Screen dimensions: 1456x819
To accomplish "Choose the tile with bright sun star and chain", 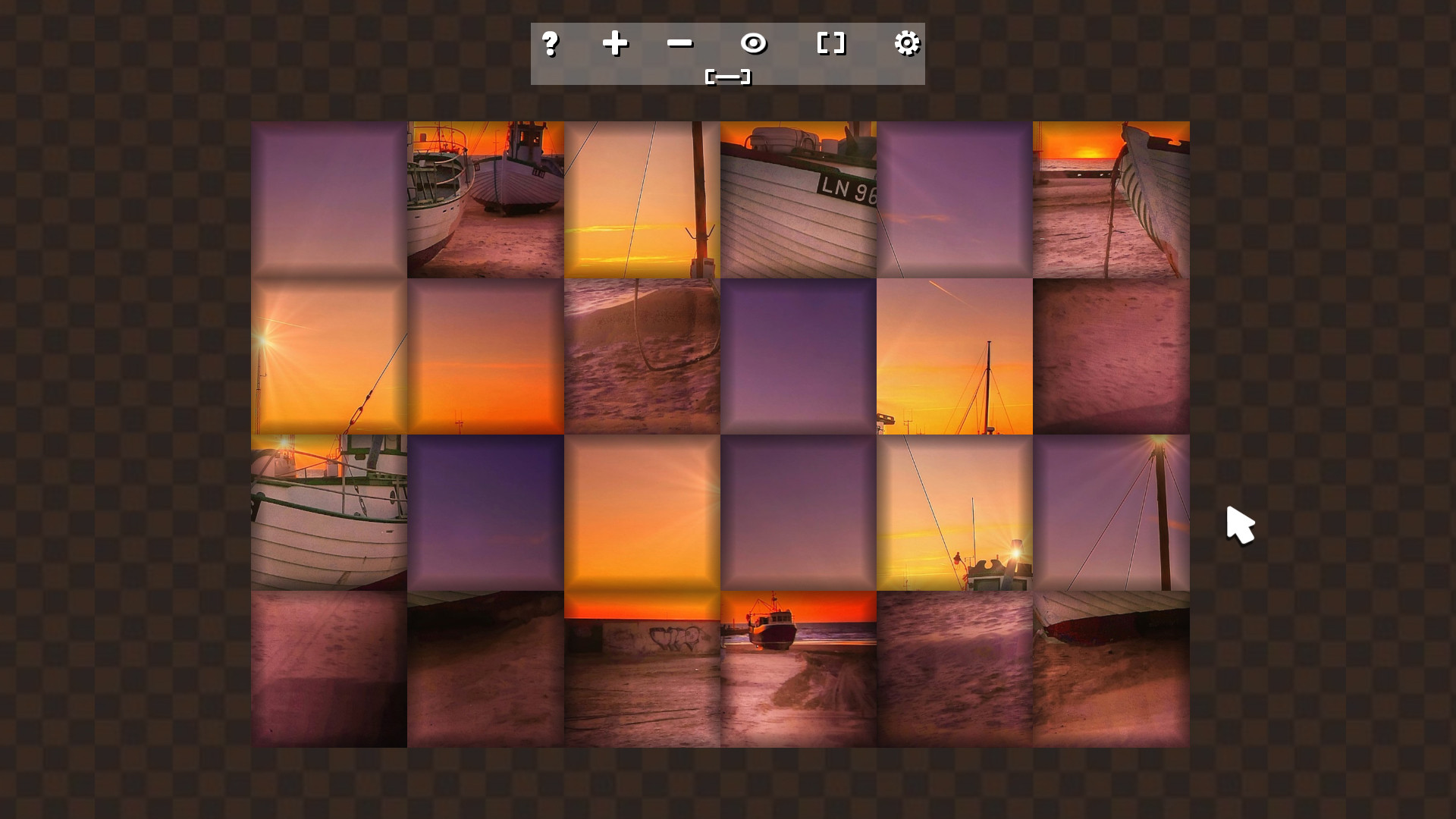I will click(x=329, y=356).
